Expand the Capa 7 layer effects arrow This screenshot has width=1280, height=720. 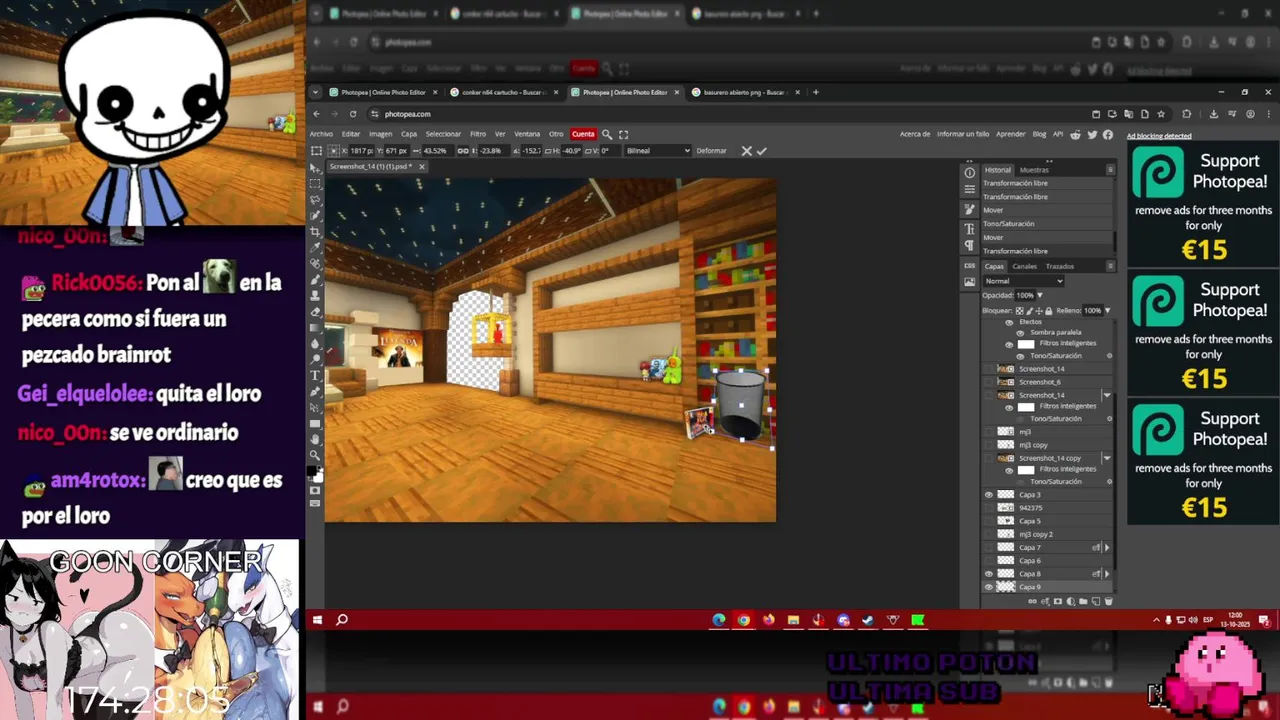click(1106, 548)
